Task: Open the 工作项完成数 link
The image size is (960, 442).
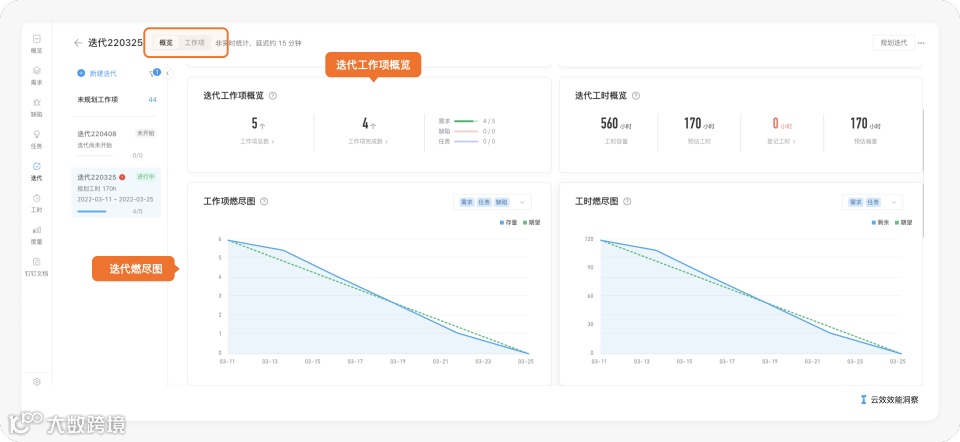Action: 368,141
